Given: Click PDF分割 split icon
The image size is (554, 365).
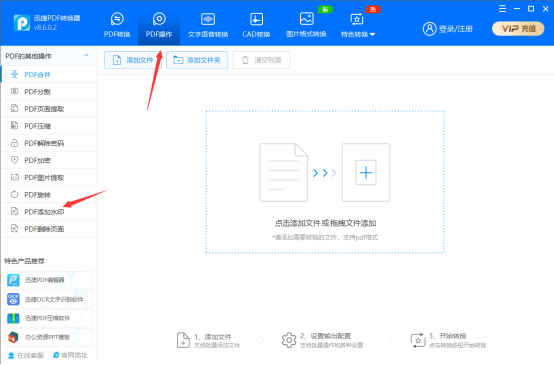Looking at the screenshot, I should tap(14, 91).
